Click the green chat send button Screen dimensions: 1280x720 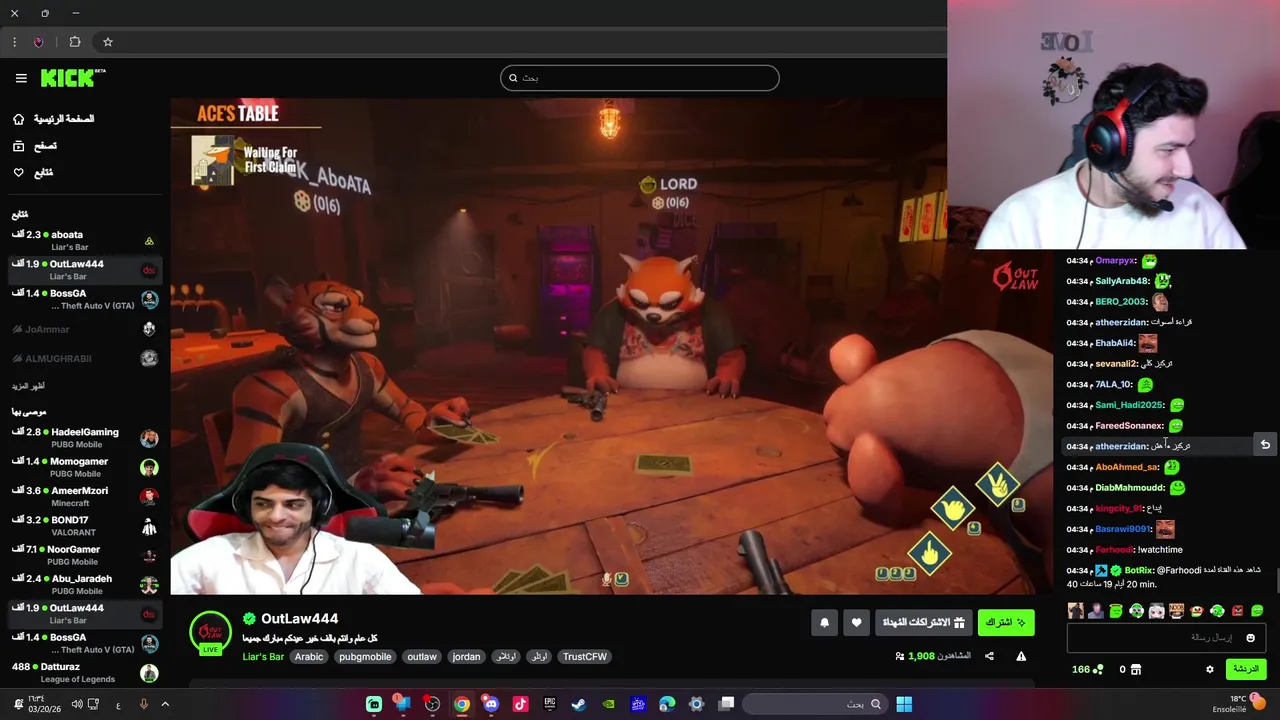[1245, 669]
